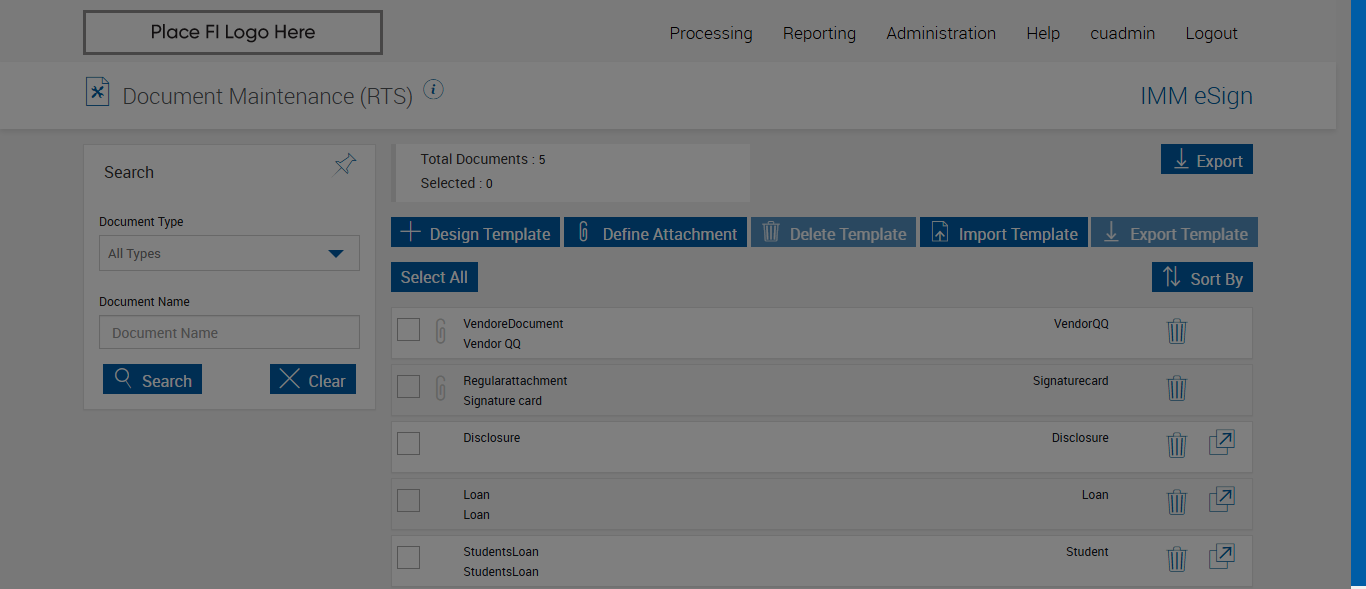Screen dimensions: 1366x589
Task: Click into the Document Name field
Action: pos(229,333)
